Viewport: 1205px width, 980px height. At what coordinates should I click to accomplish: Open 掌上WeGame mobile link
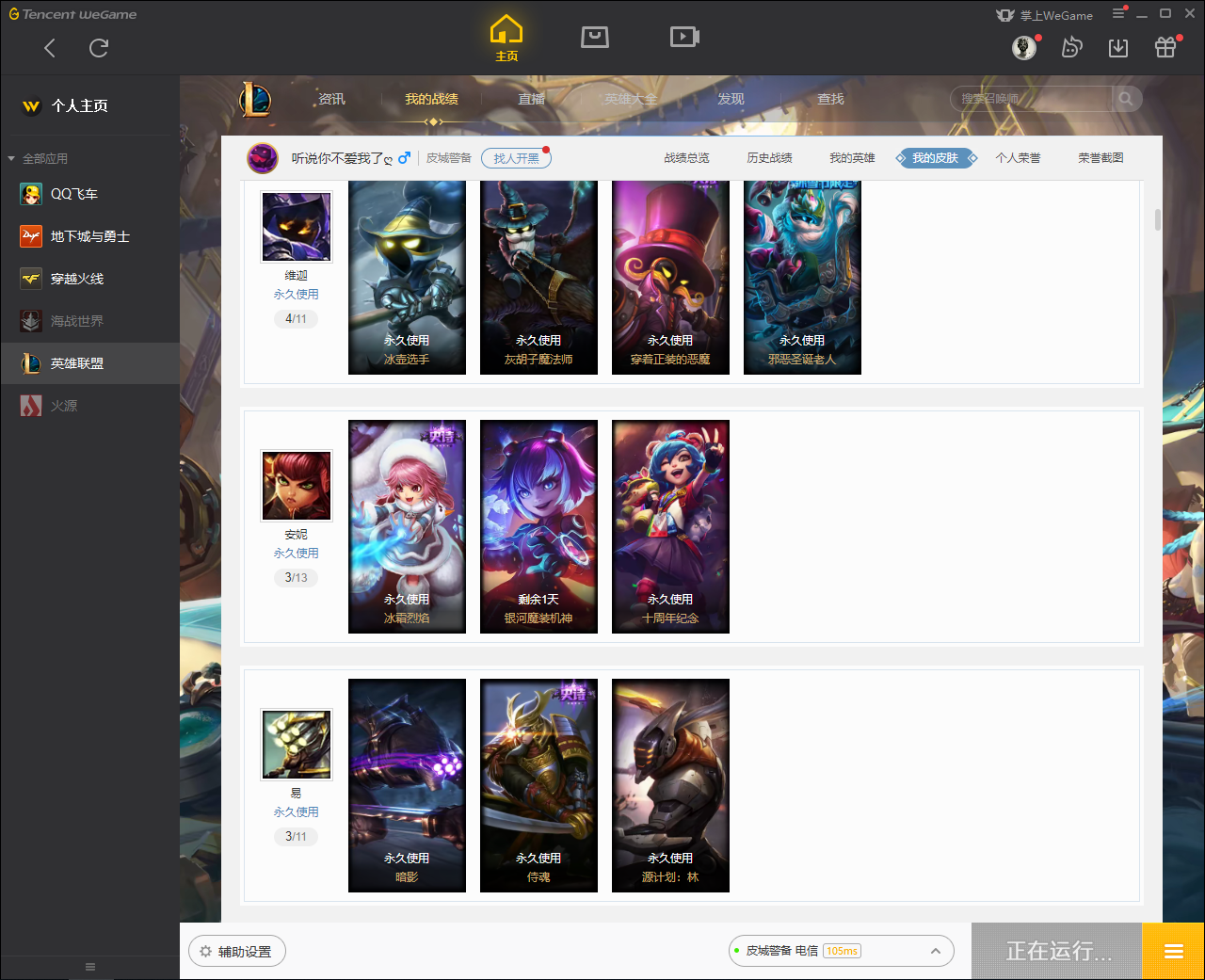click(1045, 15)
